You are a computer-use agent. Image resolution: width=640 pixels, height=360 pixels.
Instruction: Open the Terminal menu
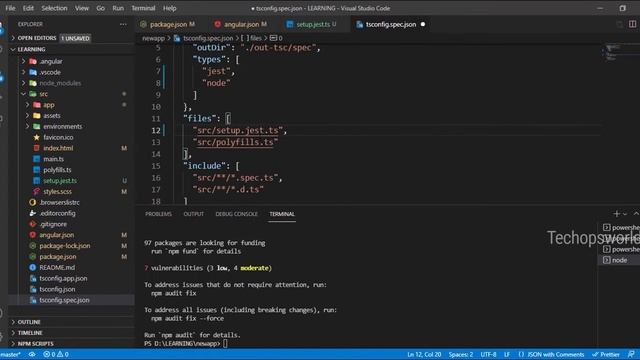pyautogui.click(x=143, y=8)
